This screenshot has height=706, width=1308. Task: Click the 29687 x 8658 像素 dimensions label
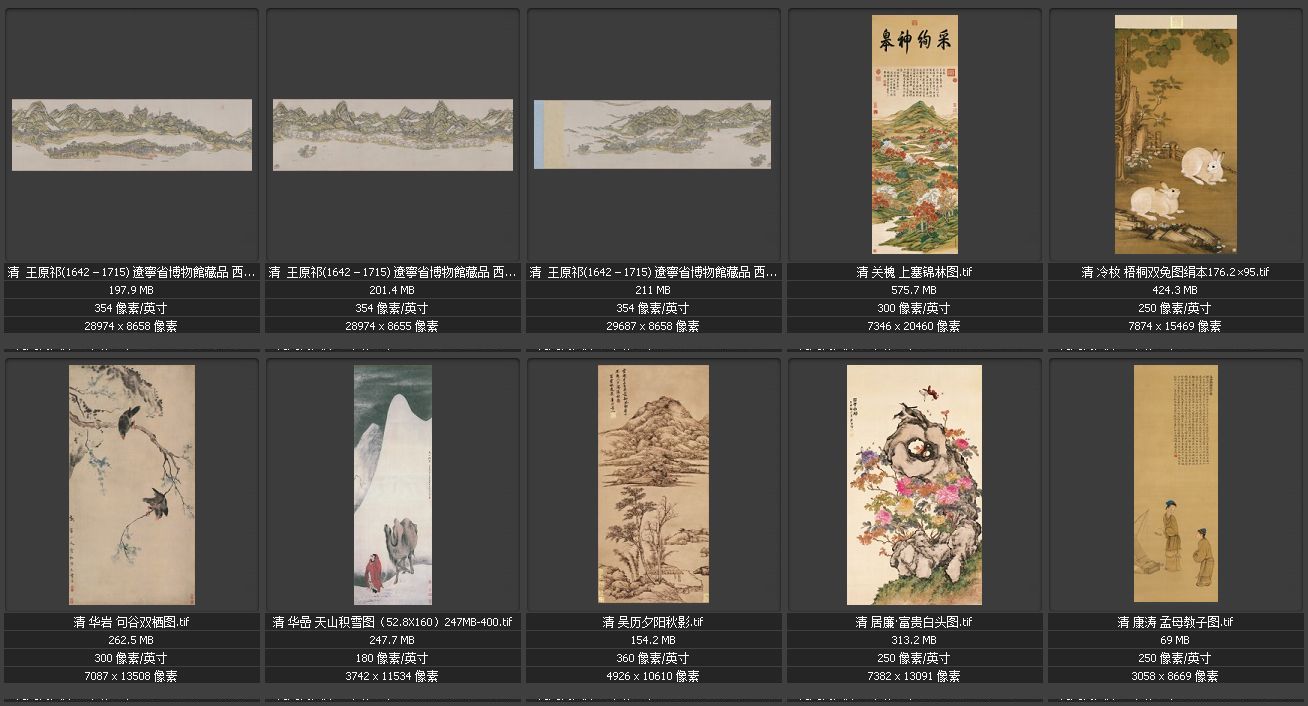(x=653, y=326)
